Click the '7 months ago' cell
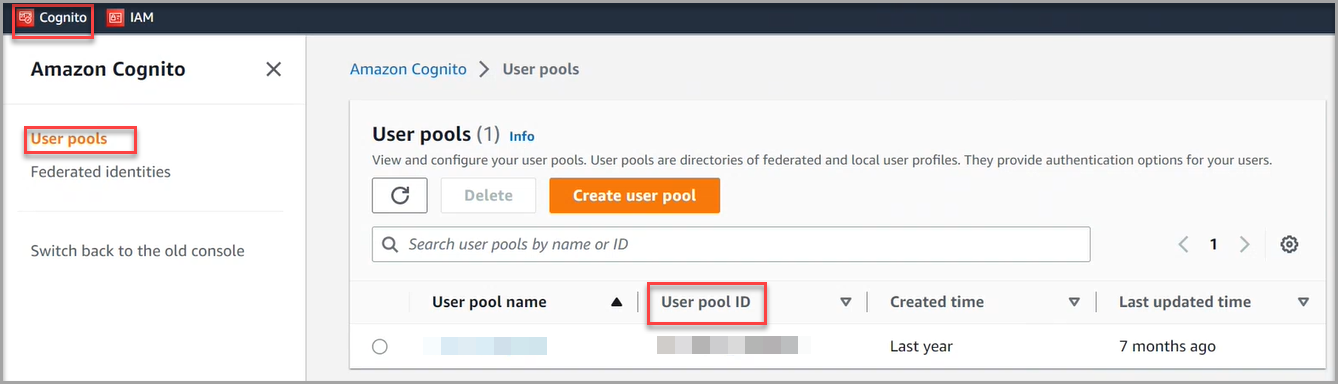Viewport: 1338px width, 384px height. (1167, 347)
